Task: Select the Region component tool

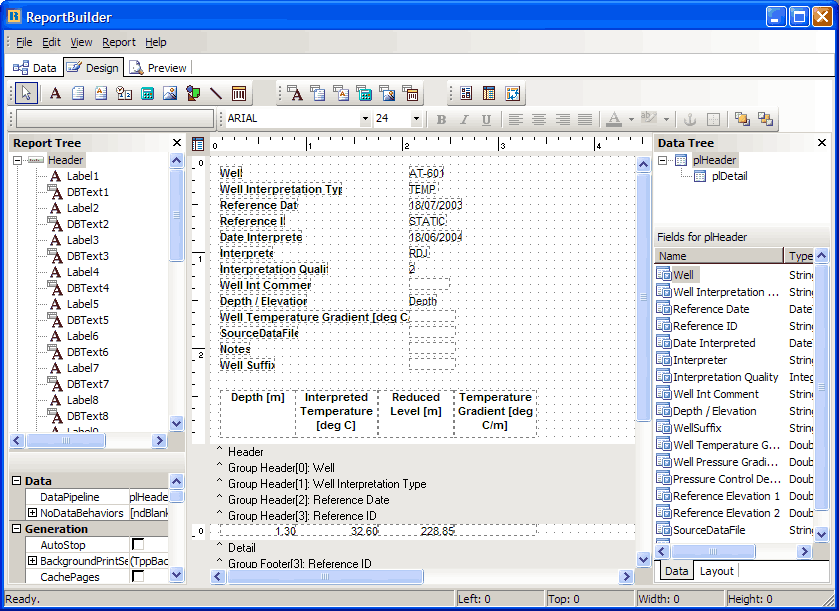Action: tap(466, 93)
